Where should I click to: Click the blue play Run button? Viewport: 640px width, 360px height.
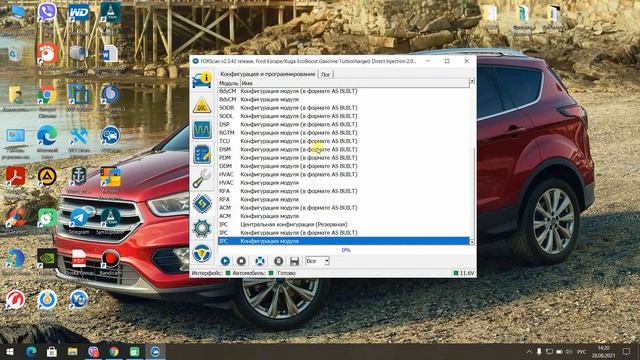coord(225,261)
